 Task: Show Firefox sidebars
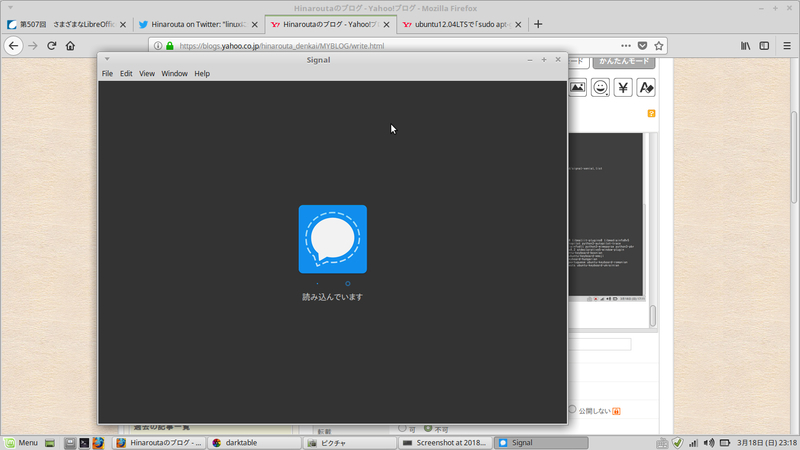point(764,46)
